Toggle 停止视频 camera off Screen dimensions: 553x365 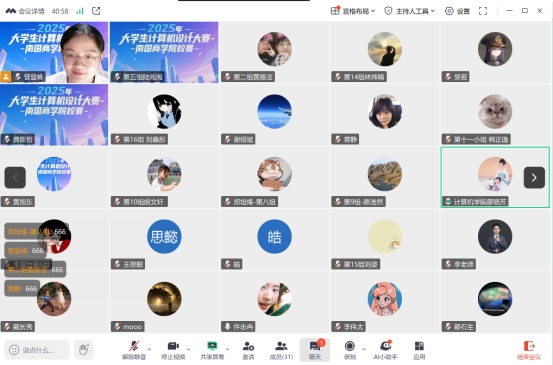tap(173, 350)
